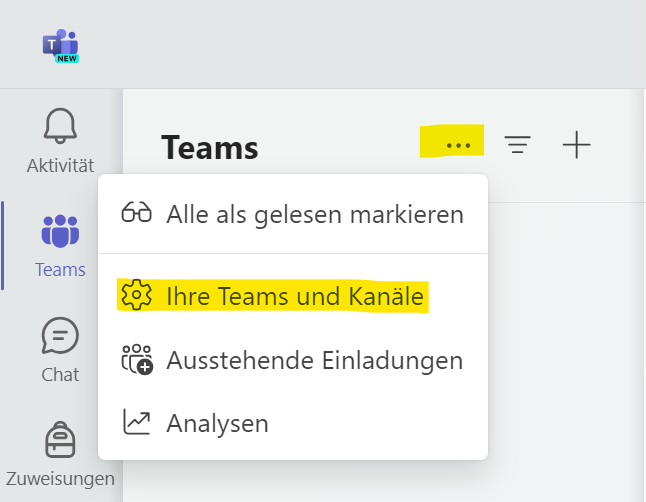Click the Microsoft Teams logo
Screen dimensions: 646x502
point(60,45)
